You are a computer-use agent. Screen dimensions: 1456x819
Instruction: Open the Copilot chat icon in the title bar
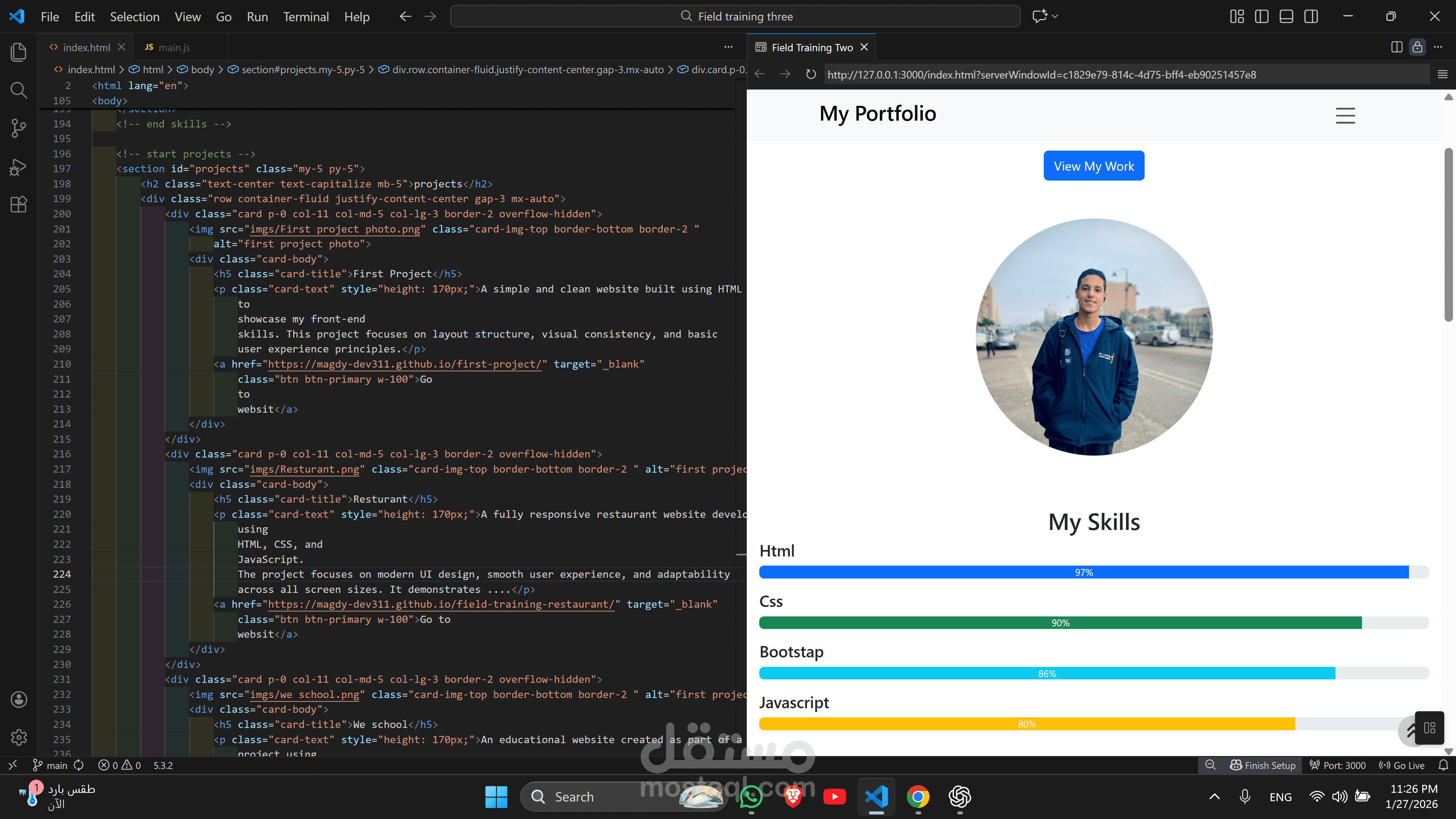[1040, 16]
